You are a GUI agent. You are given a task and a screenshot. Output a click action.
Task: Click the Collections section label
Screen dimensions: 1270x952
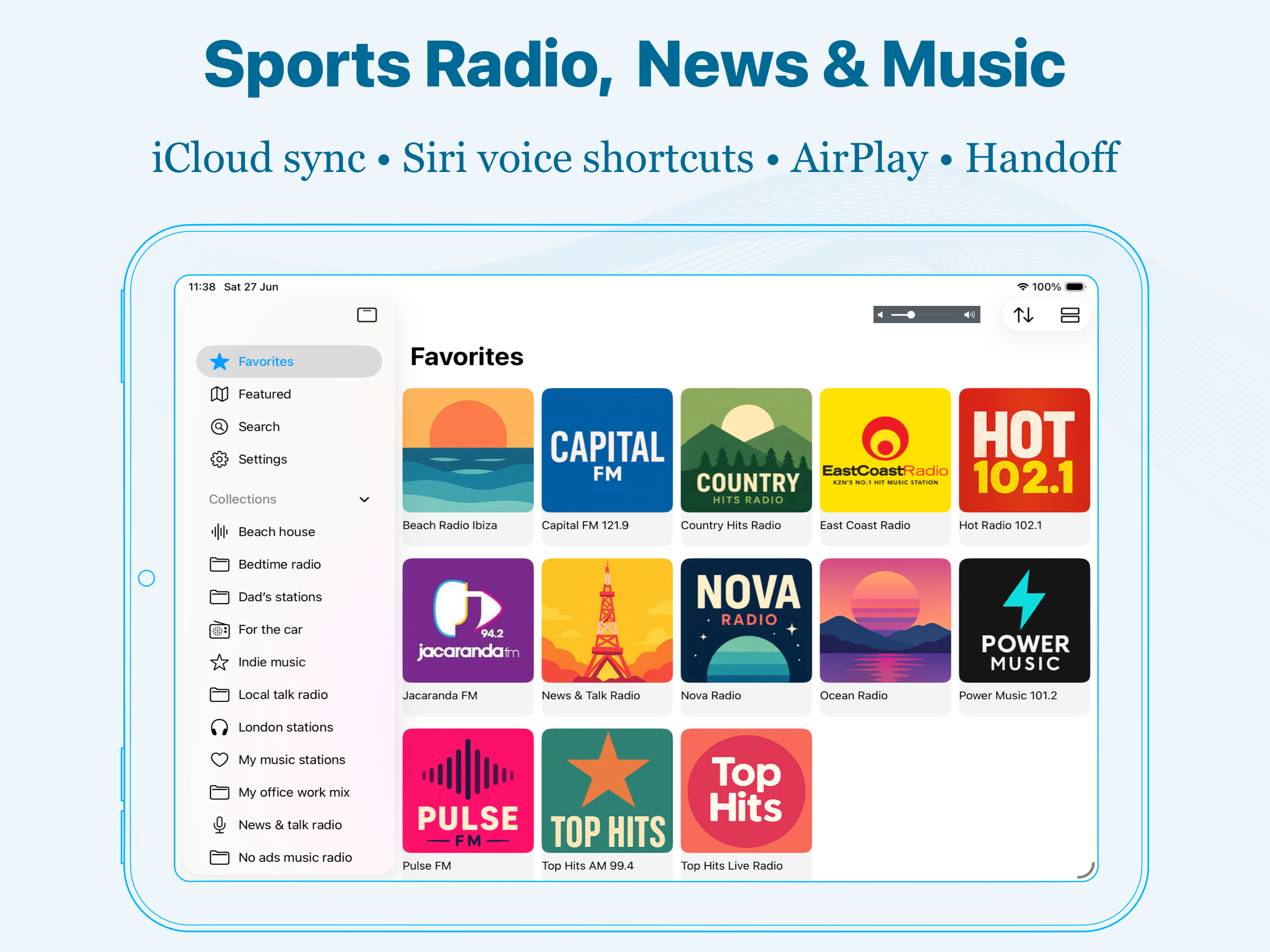(x=242, y=500)
